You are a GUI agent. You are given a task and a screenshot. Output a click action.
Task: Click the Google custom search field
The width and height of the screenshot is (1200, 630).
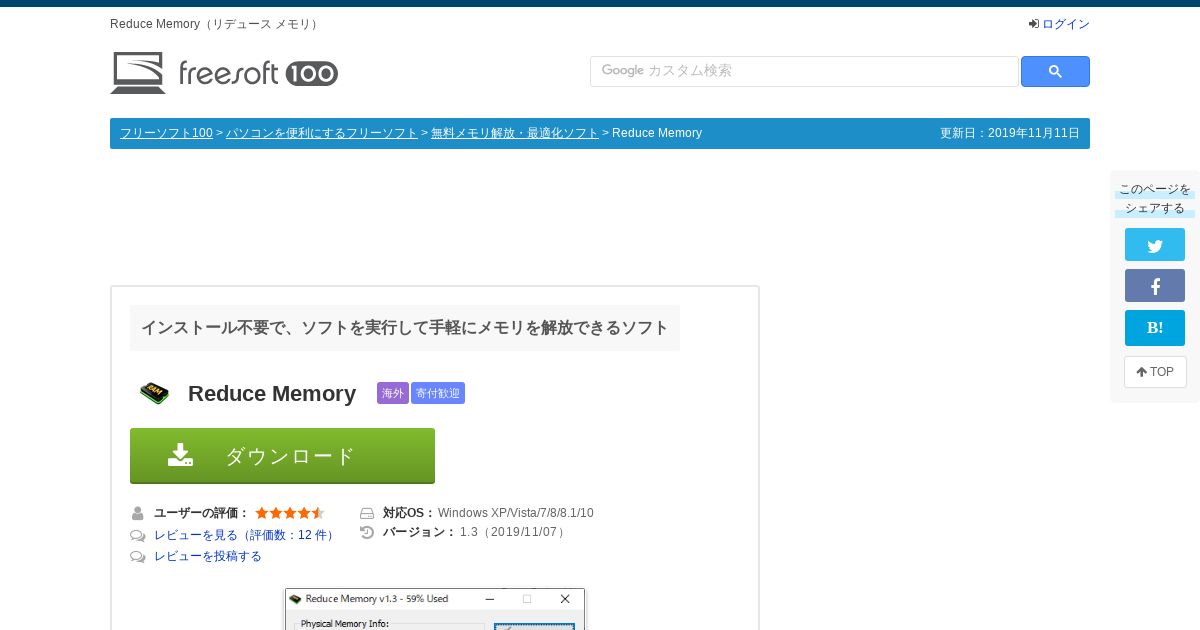(804, 71)
